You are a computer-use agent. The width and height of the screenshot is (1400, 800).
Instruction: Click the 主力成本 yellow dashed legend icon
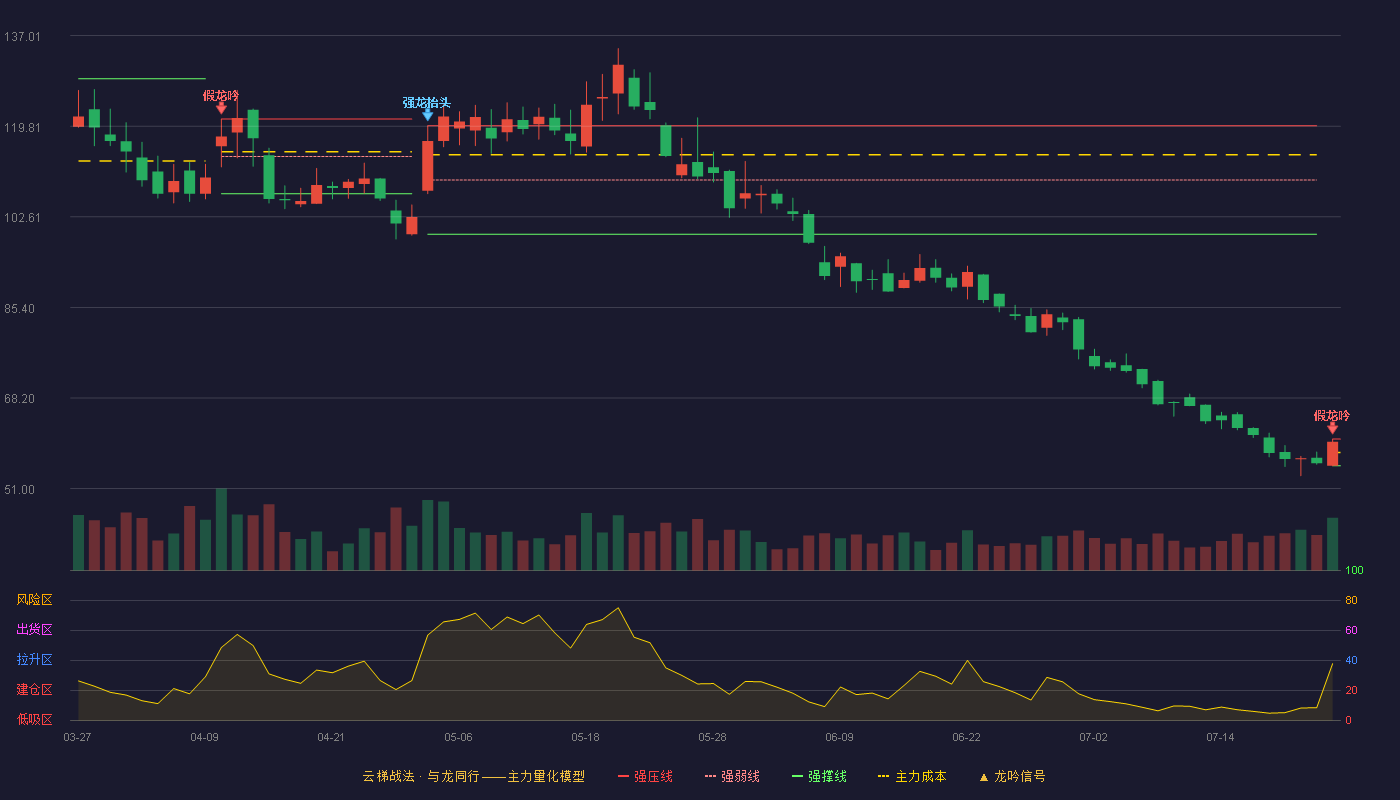[x=883, y=776]
